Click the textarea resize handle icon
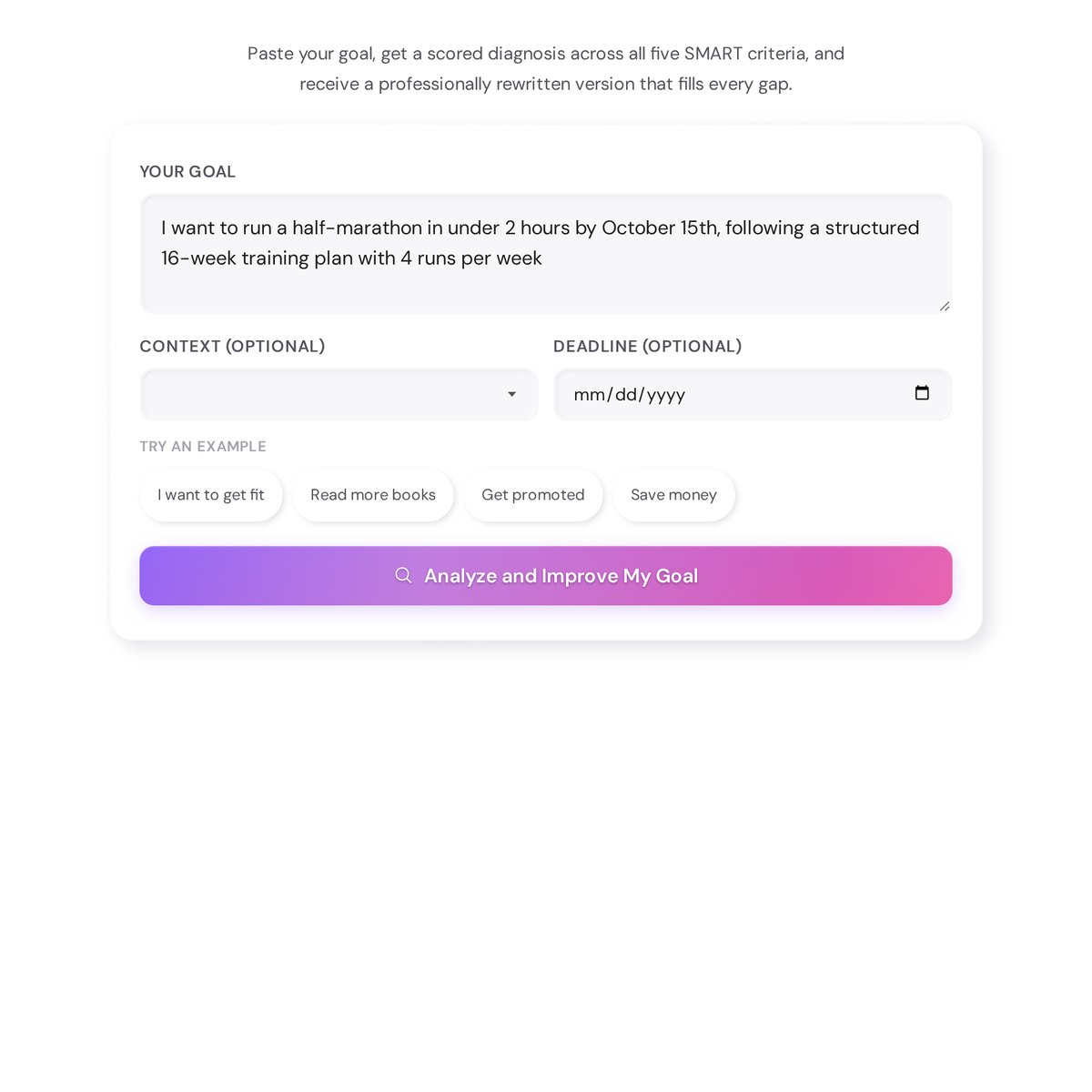Viewport: 1092px width, 1092px height. point(944,307)
